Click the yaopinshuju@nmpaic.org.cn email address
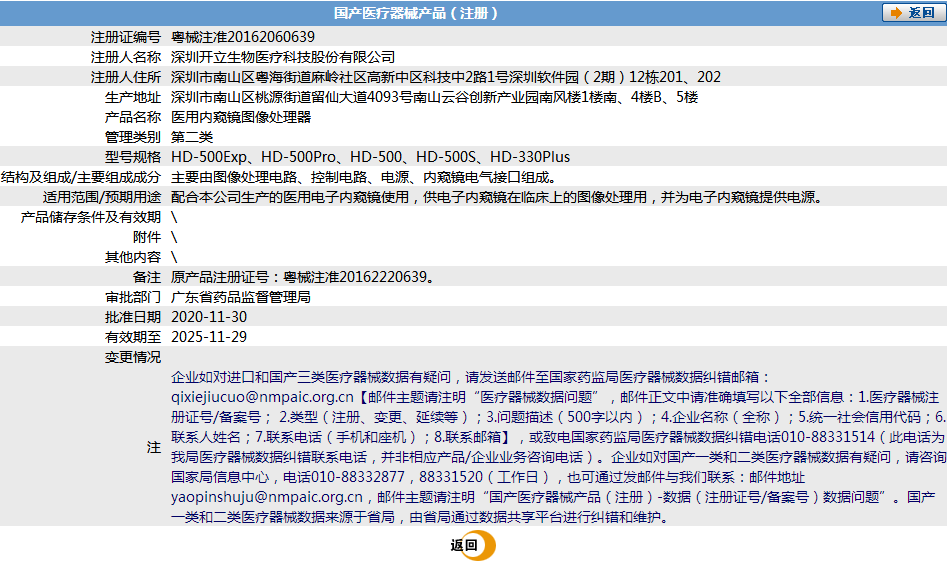Image resolution: width=949 pixels, height=563 pixels. pyautogui.click(x=267, y=497)
